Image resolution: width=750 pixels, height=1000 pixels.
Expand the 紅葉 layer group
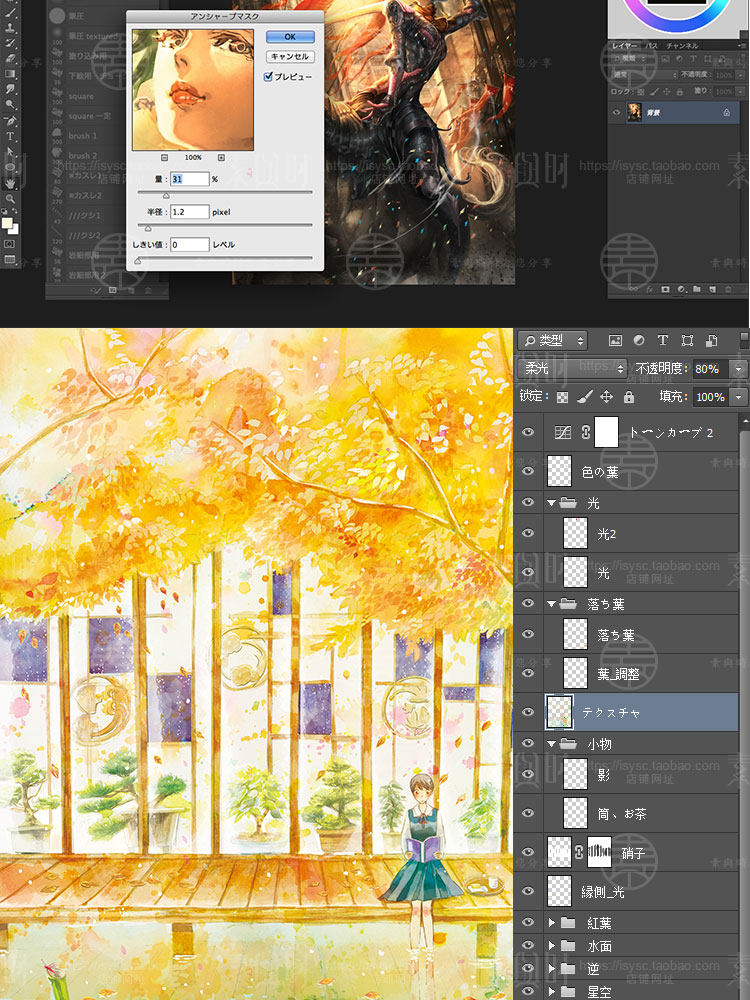[x=552, y=922]
